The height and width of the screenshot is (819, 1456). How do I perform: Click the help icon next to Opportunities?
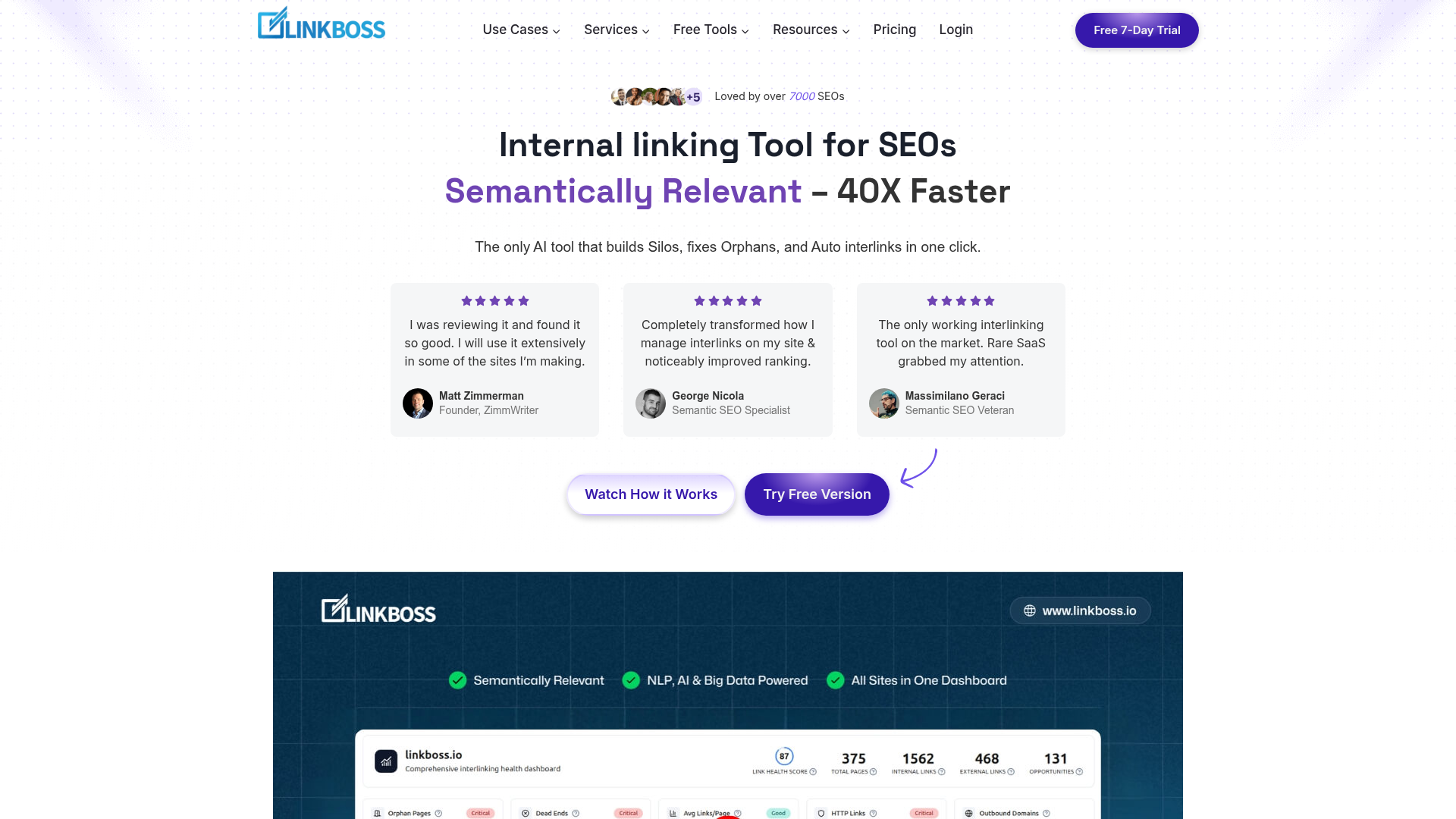pyautogui.click(x=1079, y=772)
